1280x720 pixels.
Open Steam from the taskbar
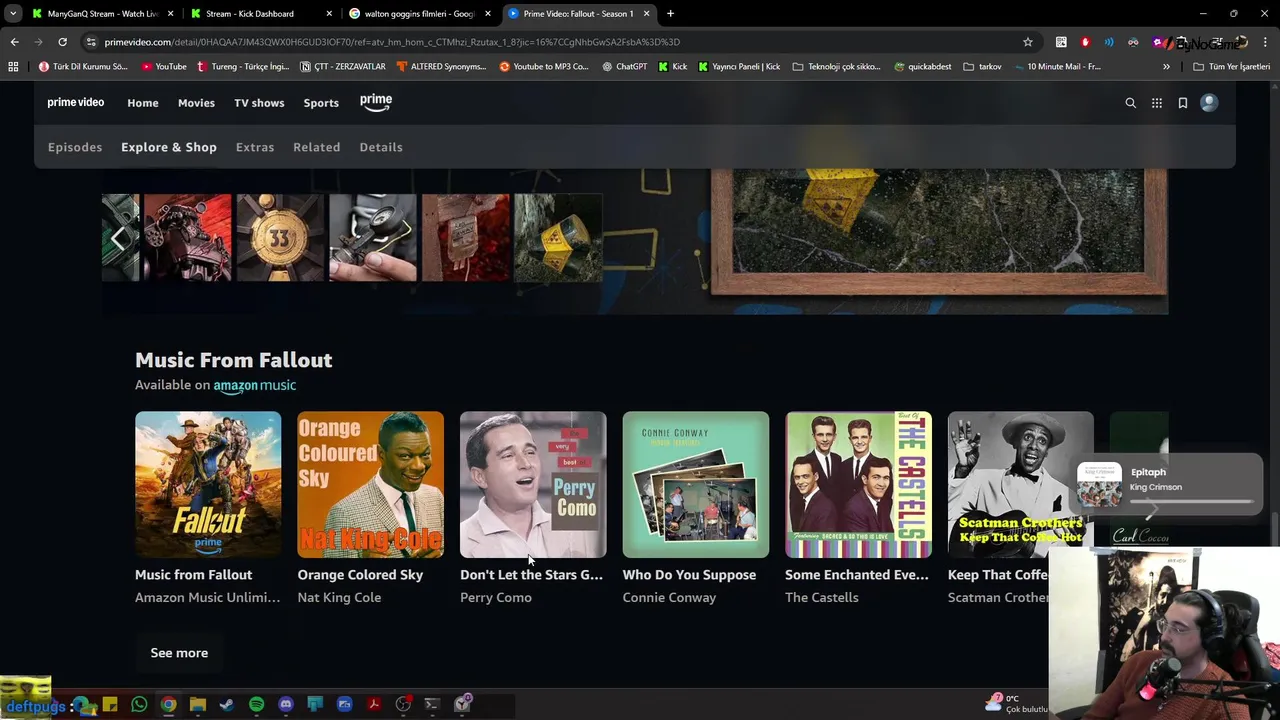pyautogui.click(x=227, y=704)
